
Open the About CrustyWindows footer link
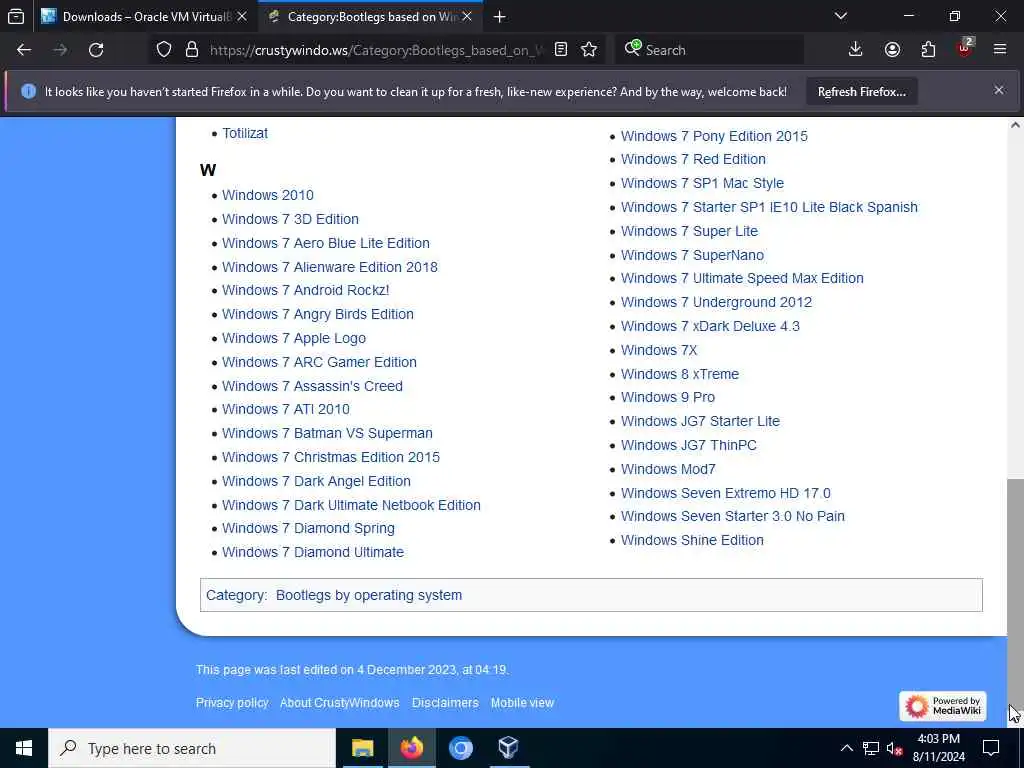[x=340, y=703]
